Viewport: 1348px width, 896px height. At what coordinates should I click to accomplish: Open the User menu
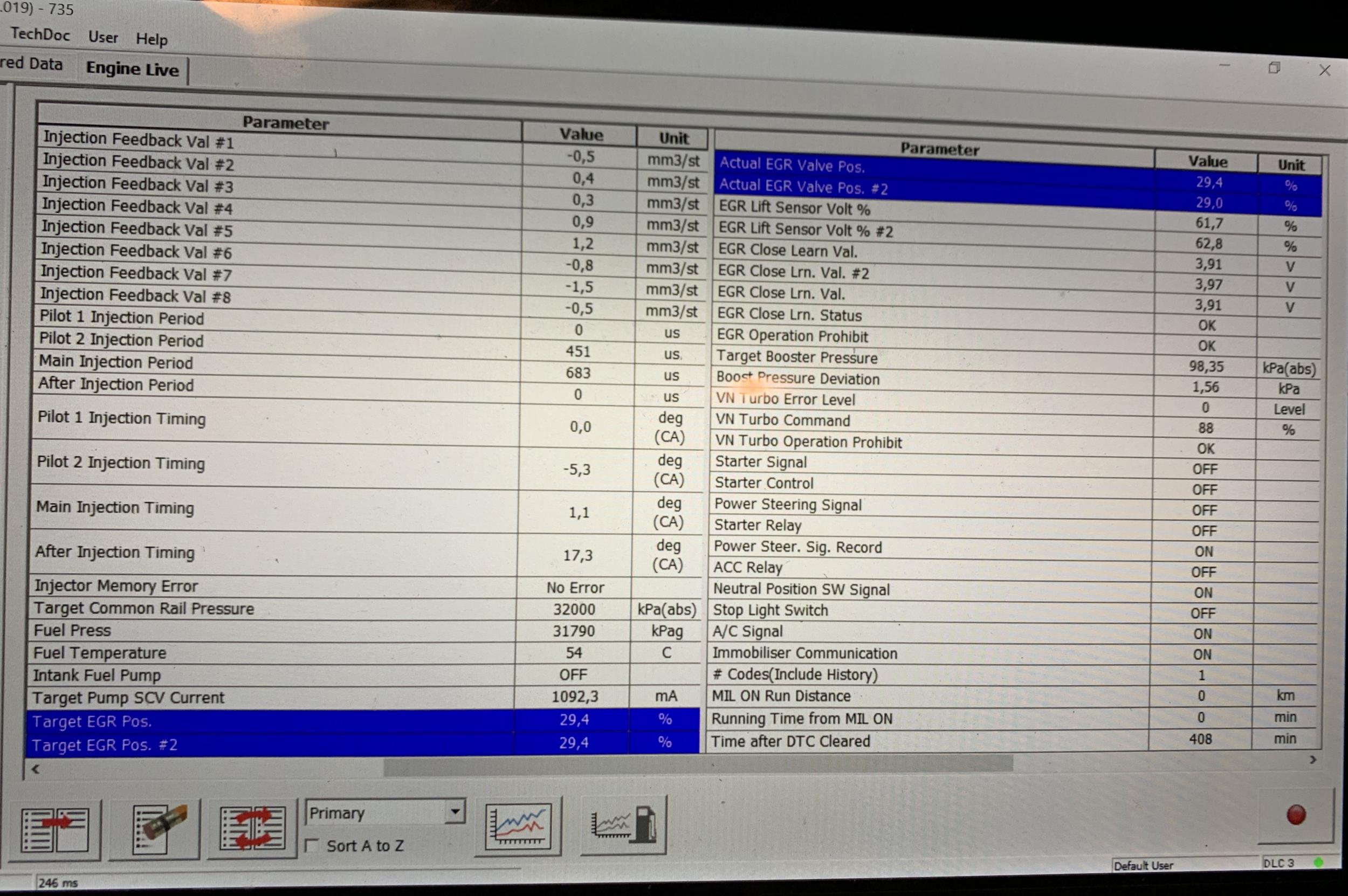(x=103, y=37)
